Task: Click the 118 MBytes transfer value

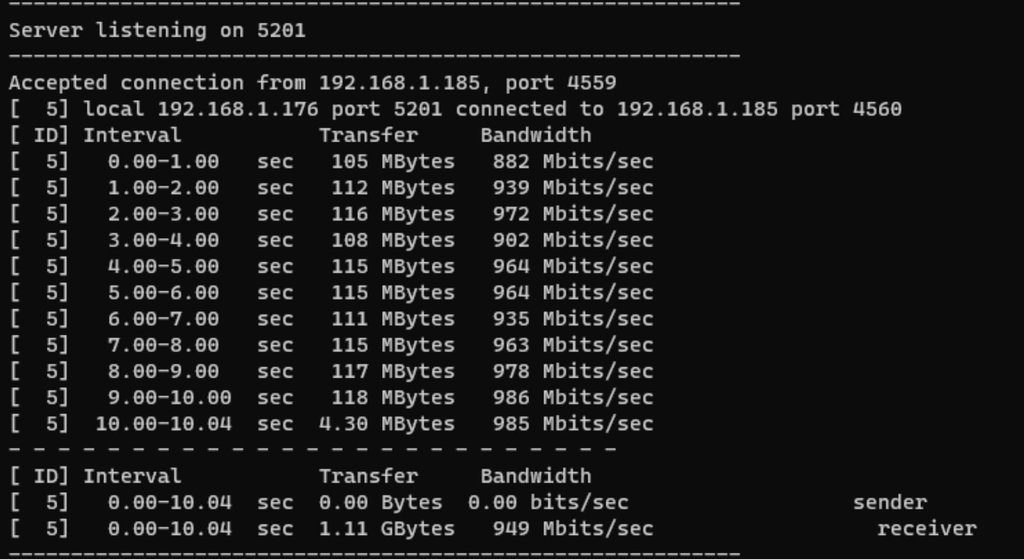Action: tap(392, 397)
